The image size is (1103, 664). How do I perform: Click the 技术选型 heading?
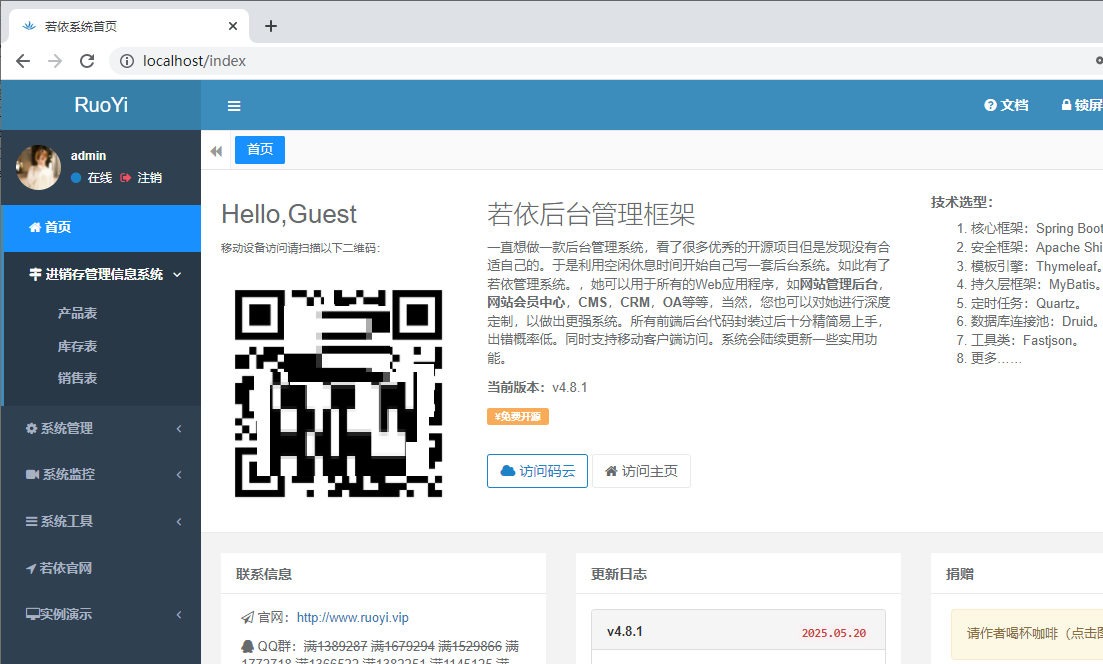tap(962, 203)
